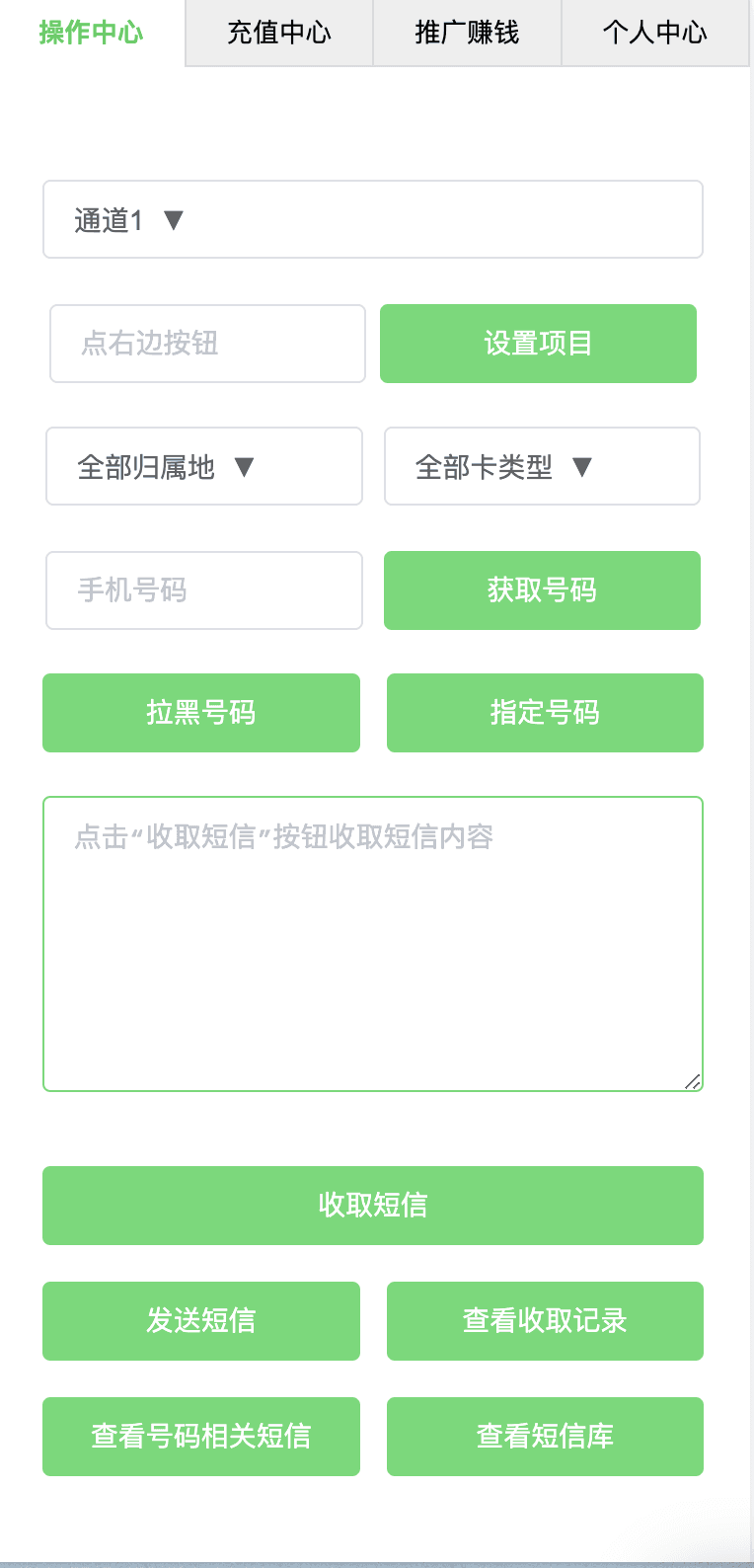Click the 获取号码 button
The image size is (754, 1568).
(542, 590)
